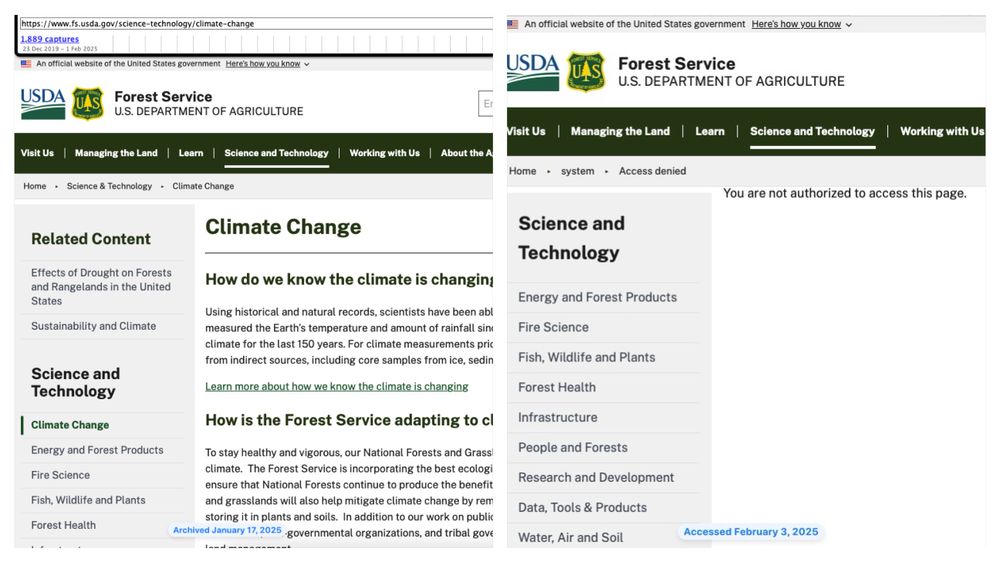The width and height of the screenshot is (1000, 563).
Task: Open Water, Air and Soil in right sidebar
Action: (571, 537)
